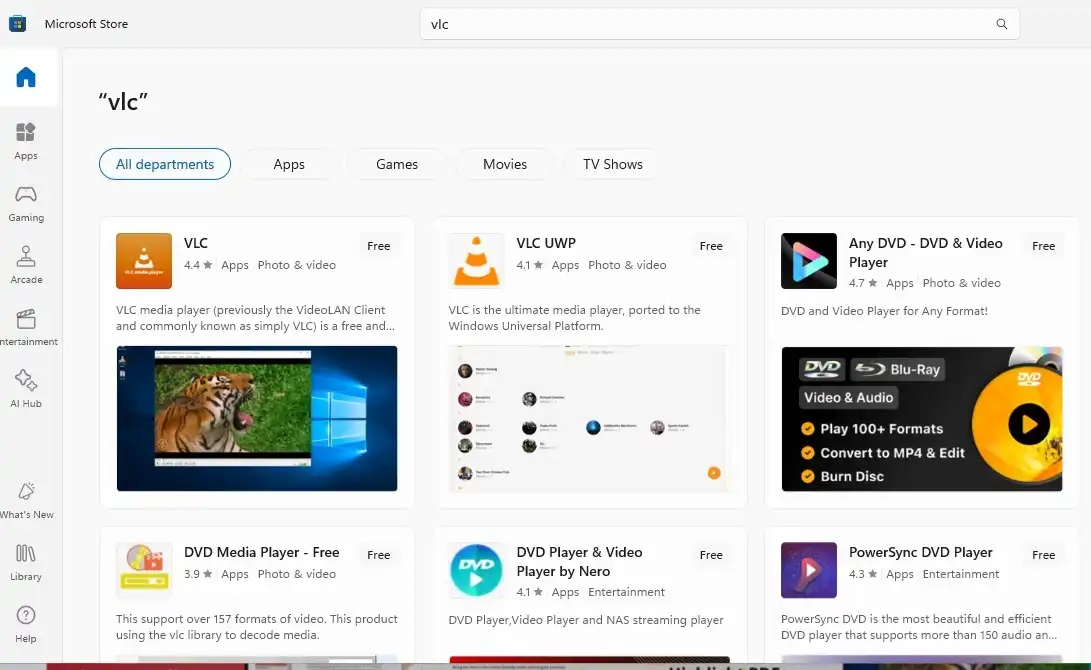This screenshot has height=670, width=1091.
Task: Click the orange VLC app icon
Action: pyautogui.click(x=144, y=261)
